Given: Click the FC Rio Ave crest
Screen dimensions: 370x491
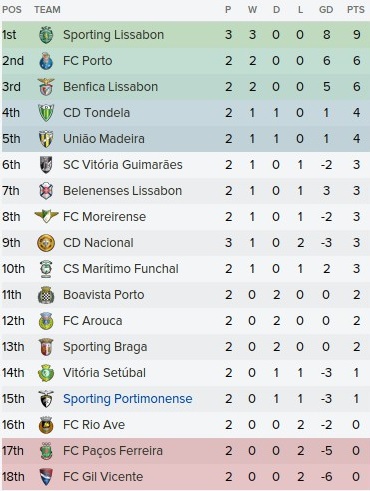Looking at the screenshot, I should click(x=46, y=425).
